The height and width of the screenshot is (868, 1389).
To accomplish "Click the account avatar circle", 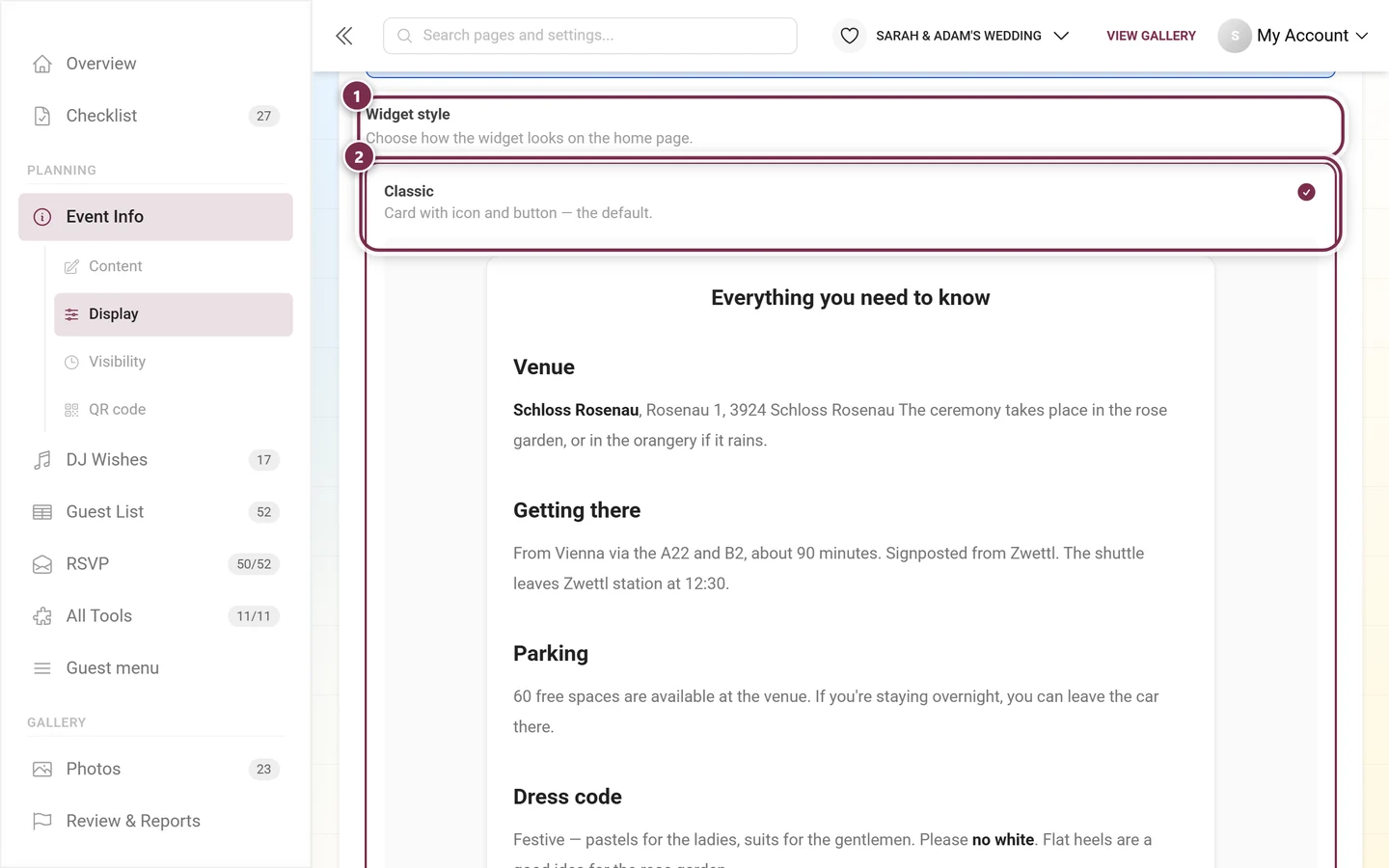I will [x=1235, y=36].
